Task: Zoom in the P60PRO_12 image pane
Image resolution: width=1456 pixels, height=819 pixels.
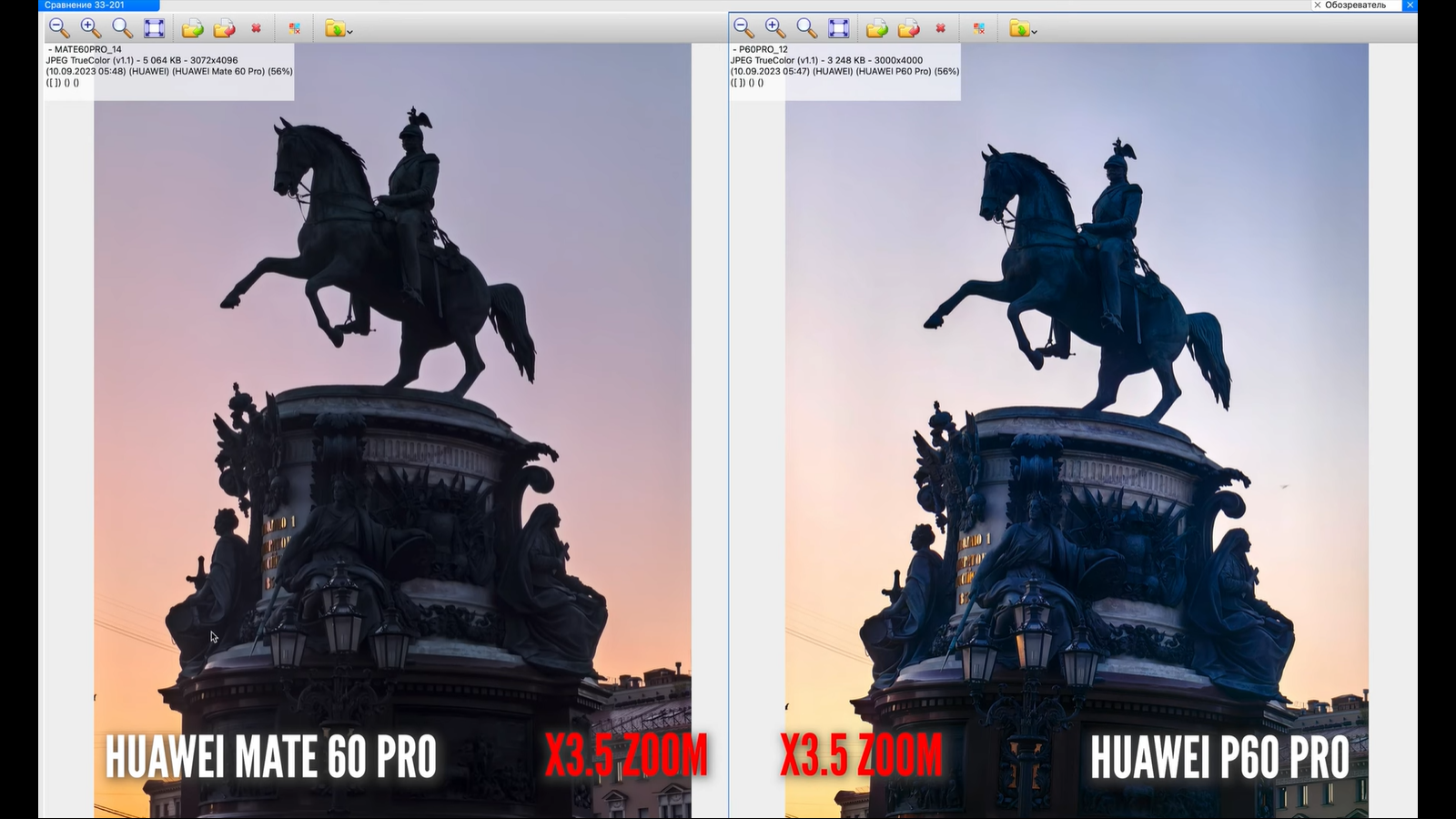Action: tap(775, 28)
